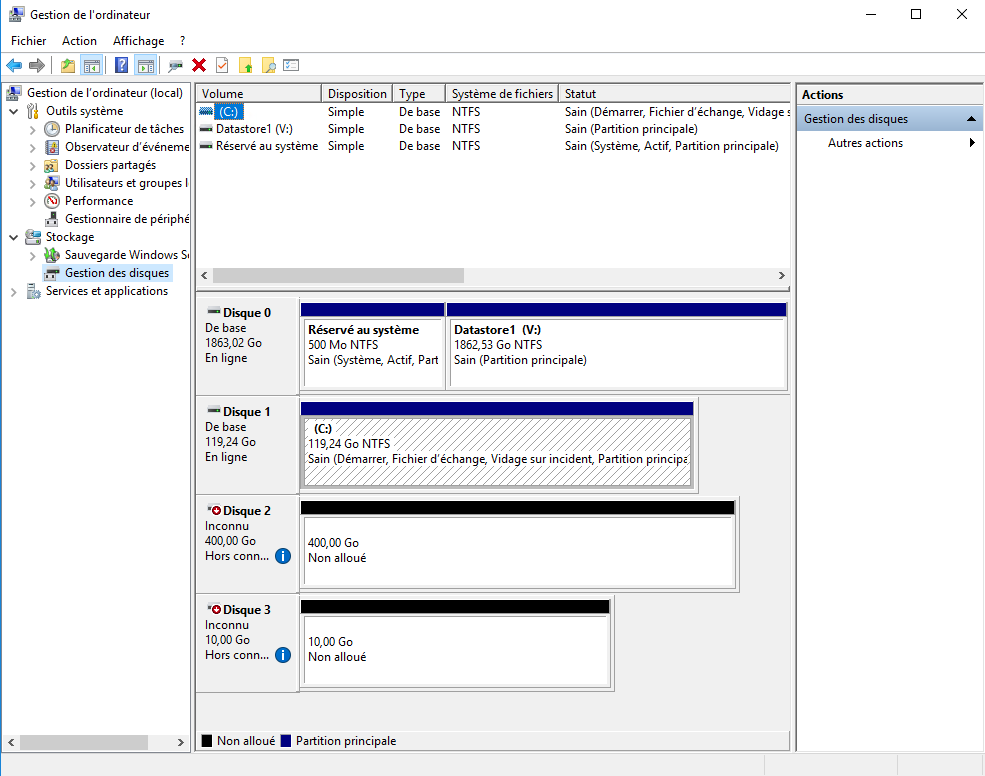985x776 pixels.
Task: Click the rescan disks toolbar icon
Action: coord(174,65)
